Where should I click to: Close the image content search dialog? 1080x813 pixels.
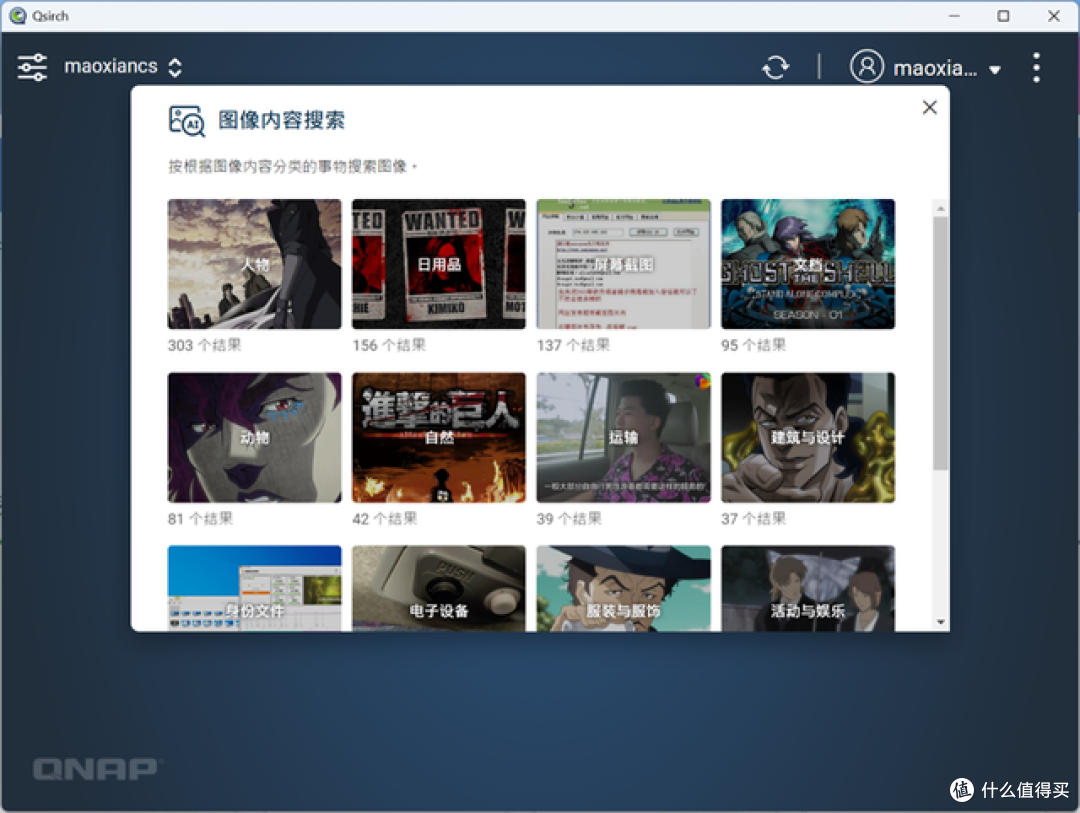coord(929,107)
